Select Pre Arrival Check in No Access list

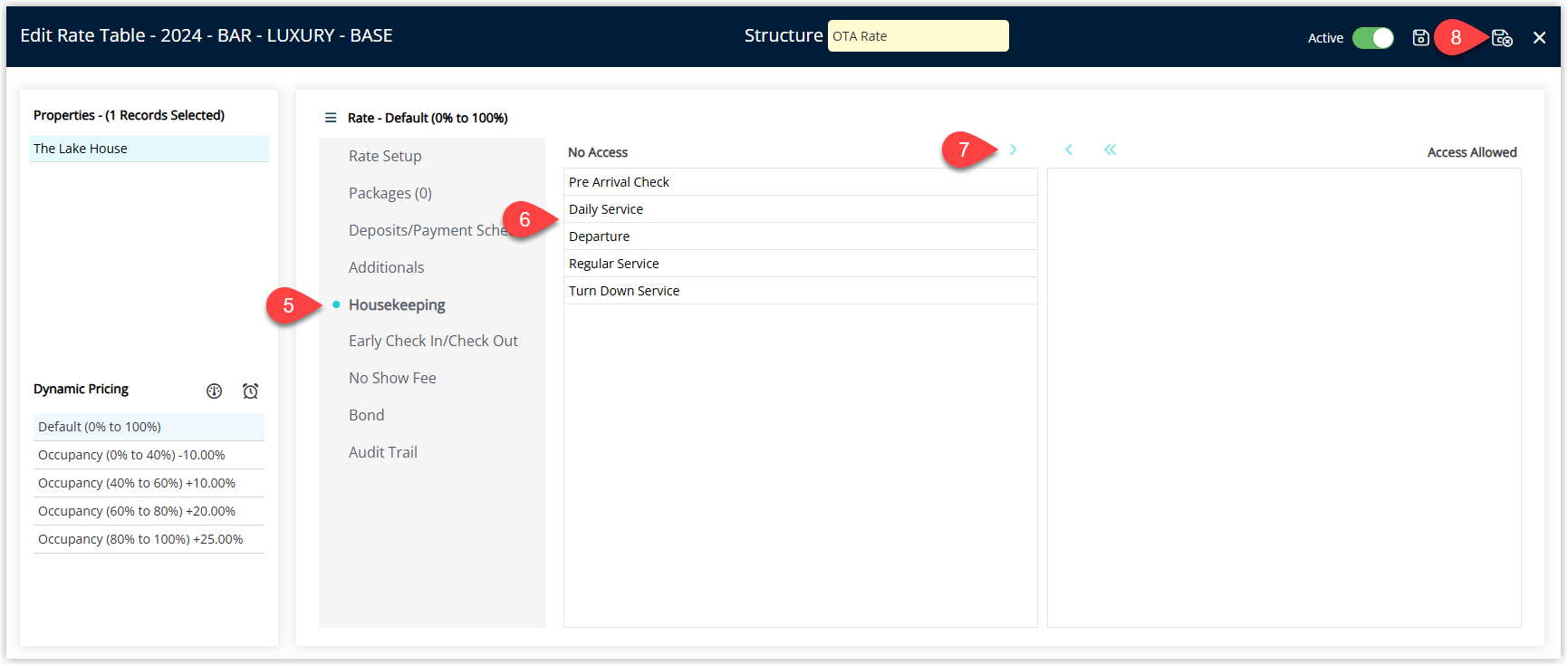[x=801, y=182]
